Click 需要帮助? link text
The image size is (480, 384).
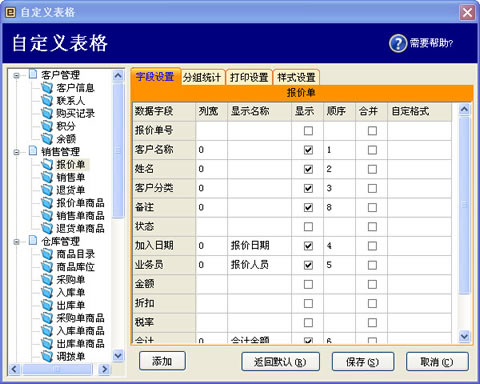[431, 43]
